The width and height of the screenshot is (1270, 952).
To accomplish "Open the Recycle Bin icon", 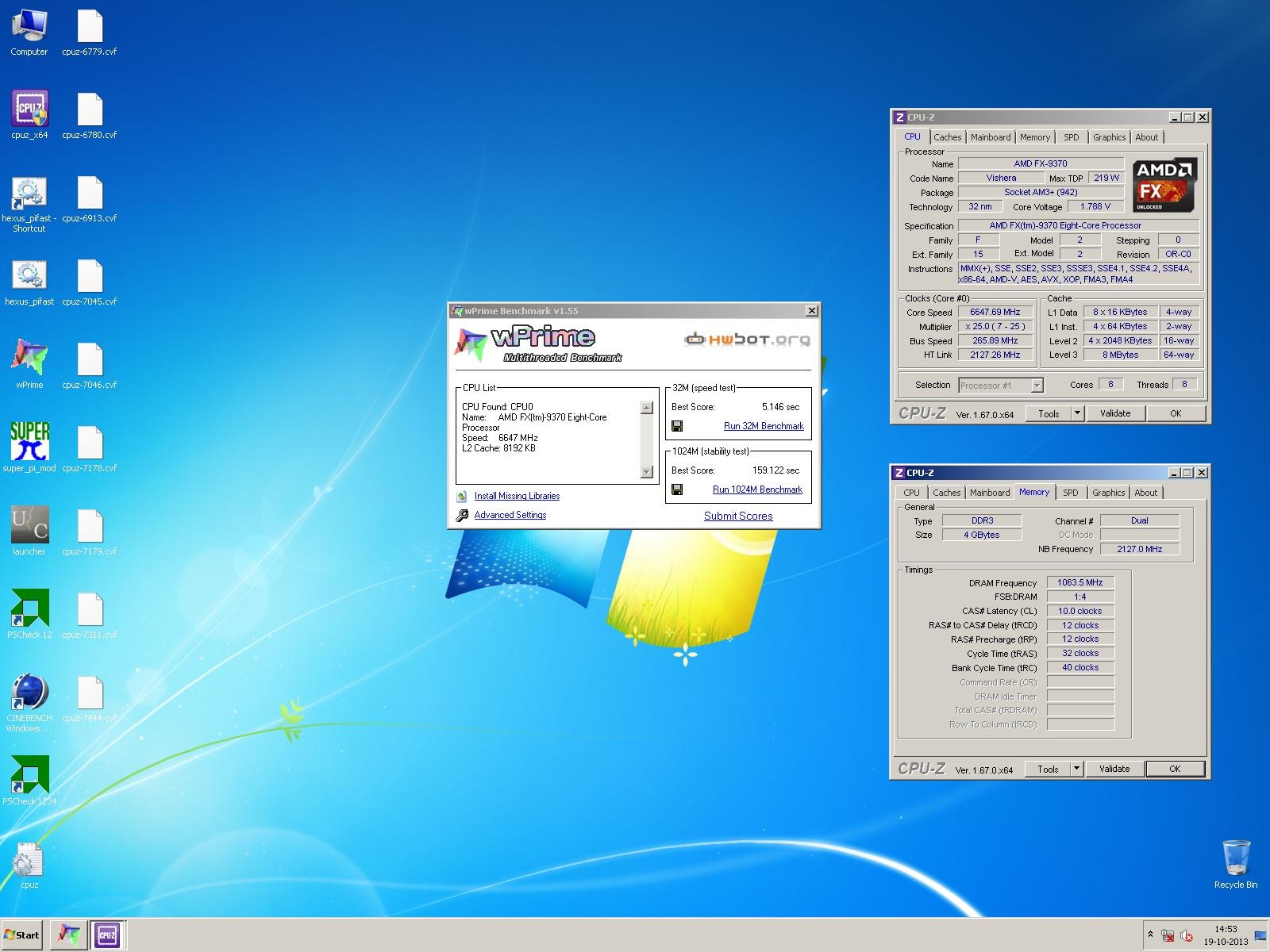I will [x=1236, y=865].
